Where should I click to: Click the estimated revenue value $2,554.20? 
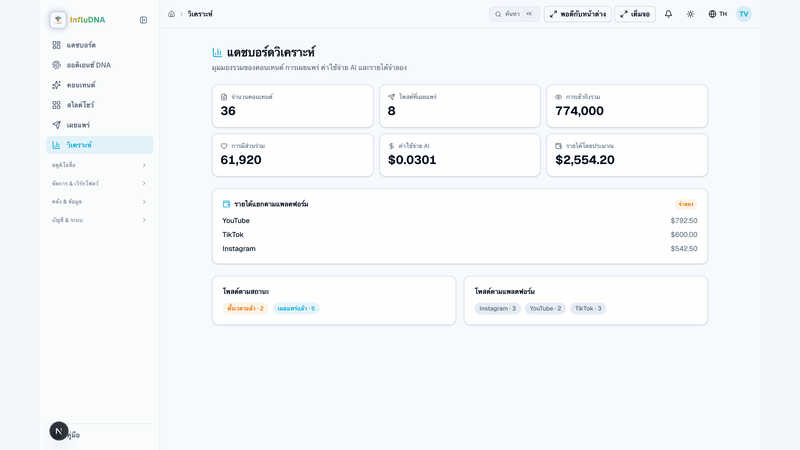pyautogui.click(x=585, y=160)
